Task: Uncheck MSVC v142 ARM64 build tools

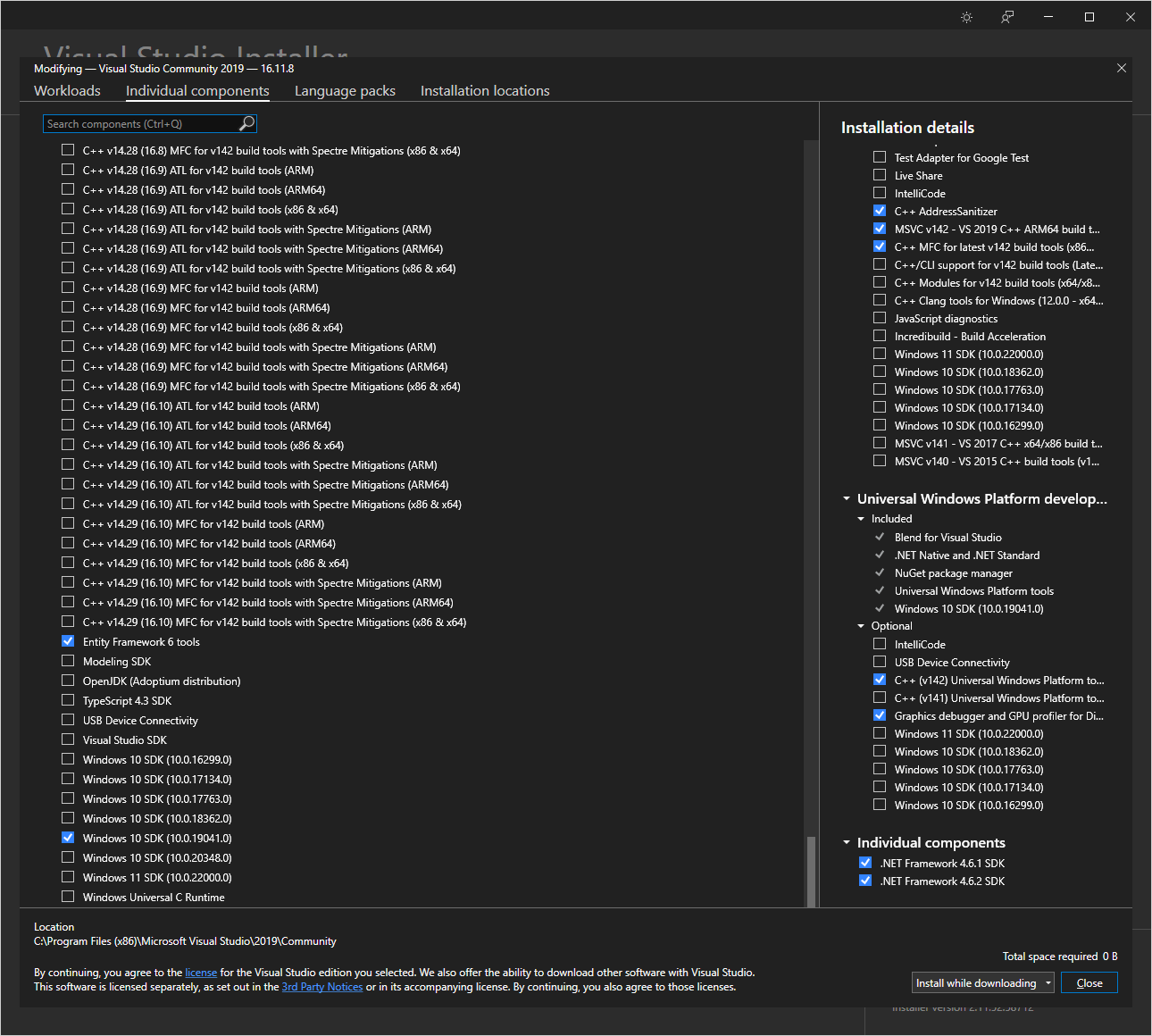Action: [x=880, y=229]
